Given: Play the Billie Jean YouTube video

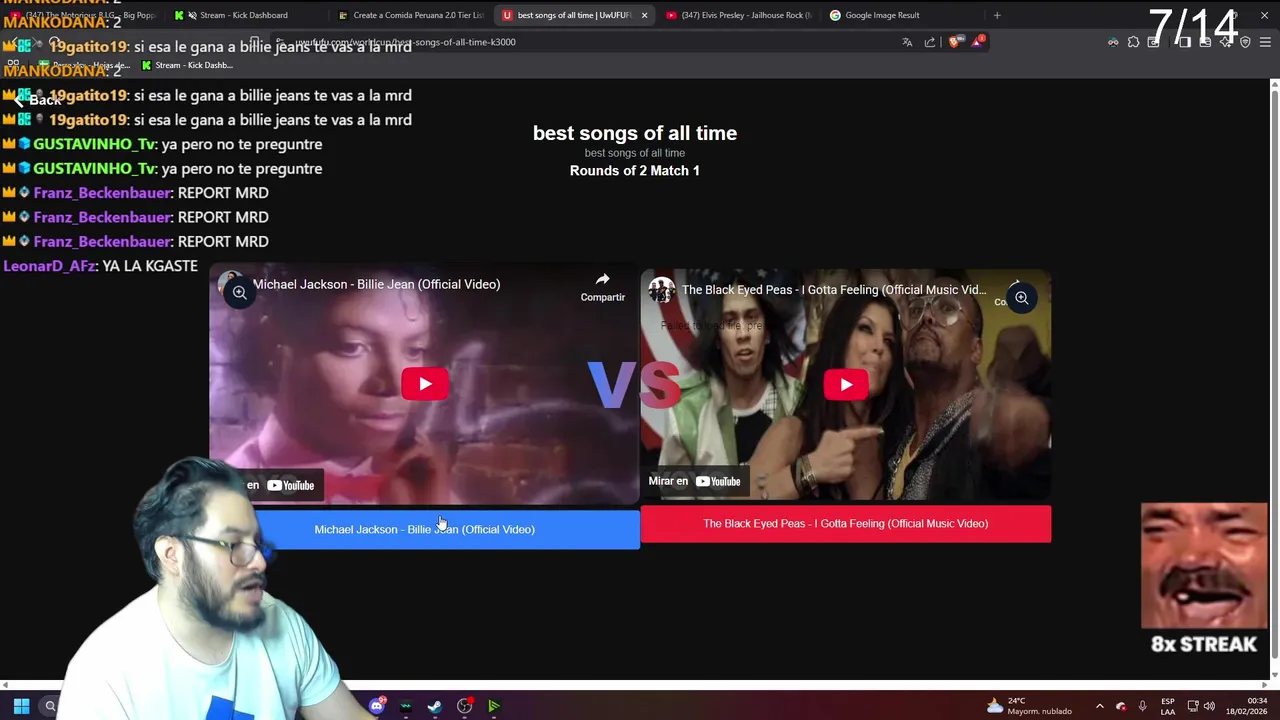Looking at the screenshot, I should tap(425, 384).
